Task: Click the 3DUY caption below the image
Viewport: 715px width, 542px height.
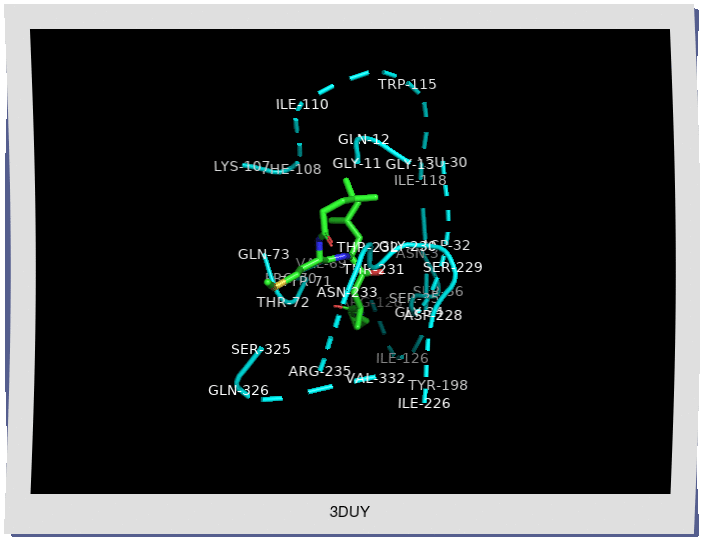Action: coord(349,512)
